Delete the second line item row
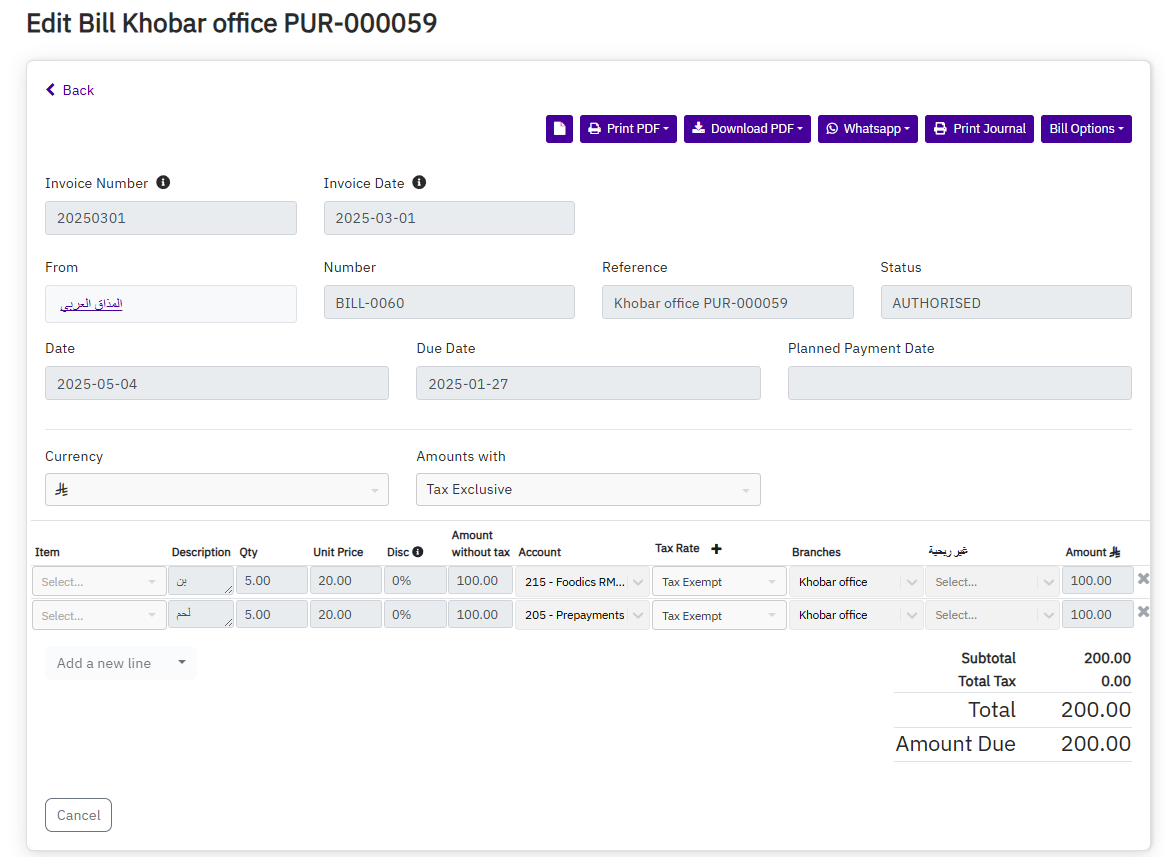 coord(1144,613)
